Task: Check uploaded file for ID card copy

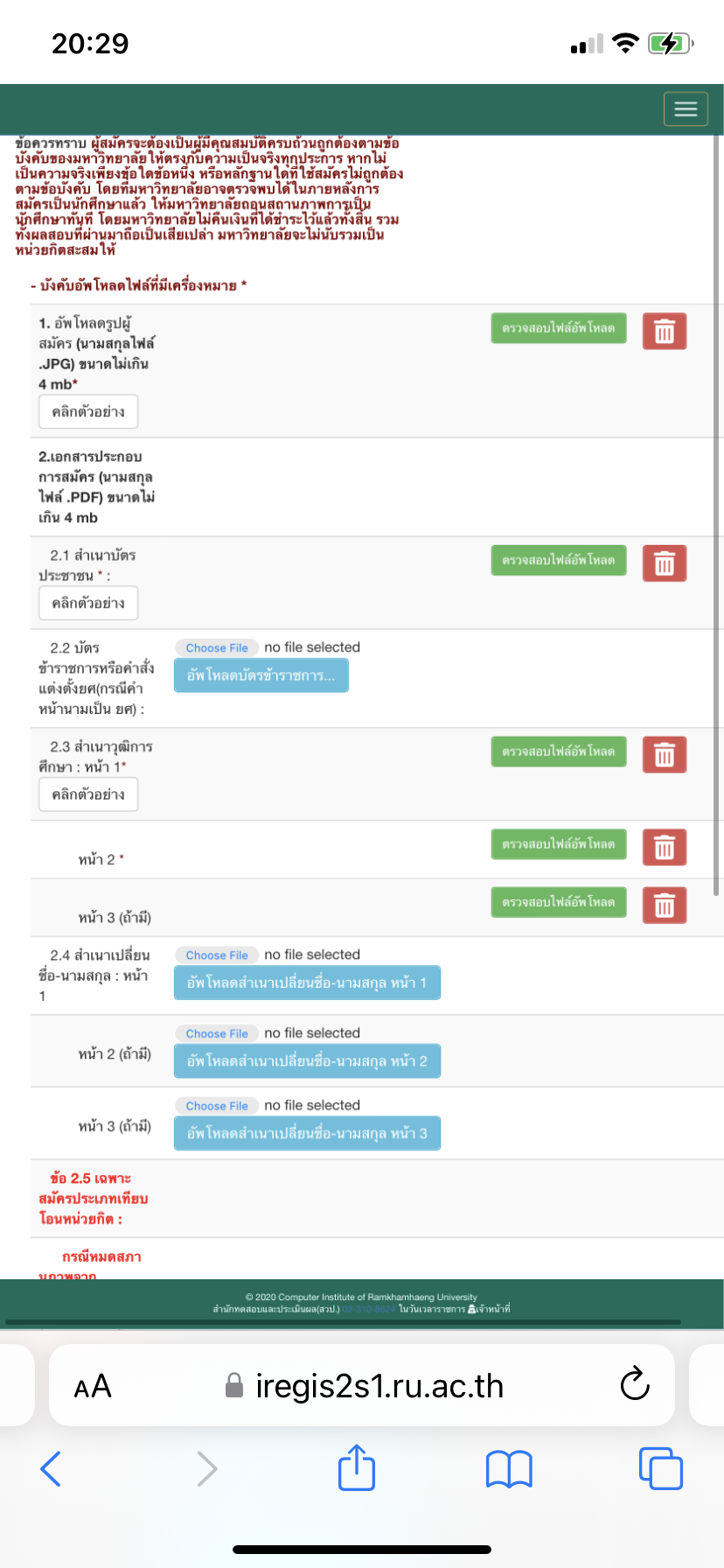Action: click(x=559, y=560)
